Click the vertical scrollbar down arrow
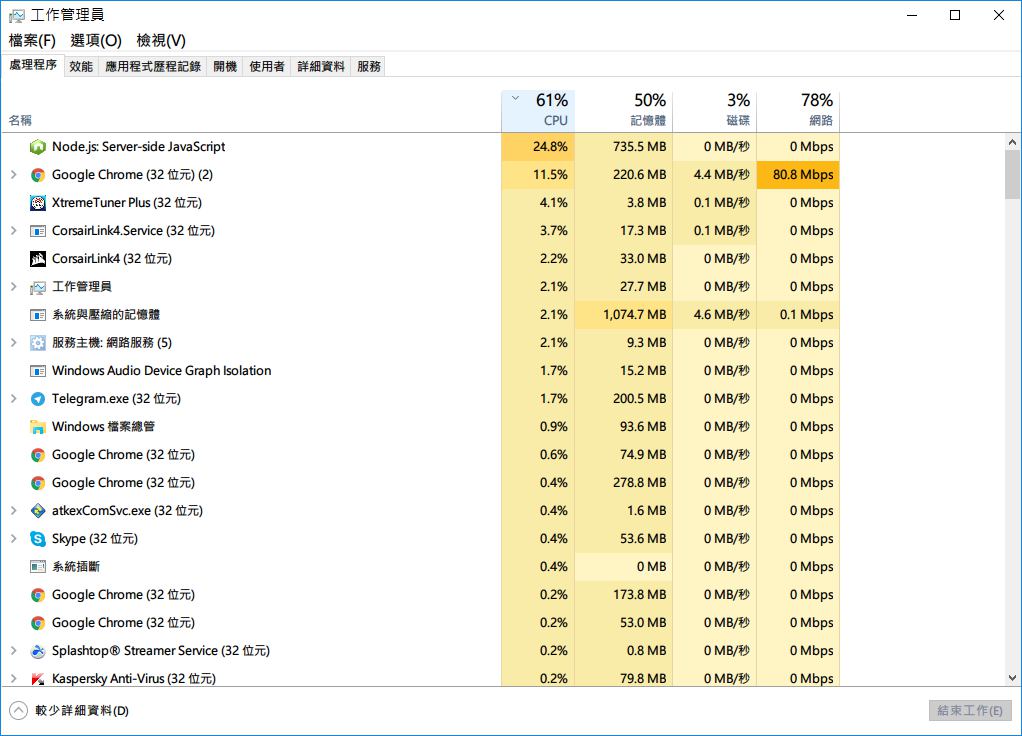1022x736 pixels. (x=1012, y=677)
